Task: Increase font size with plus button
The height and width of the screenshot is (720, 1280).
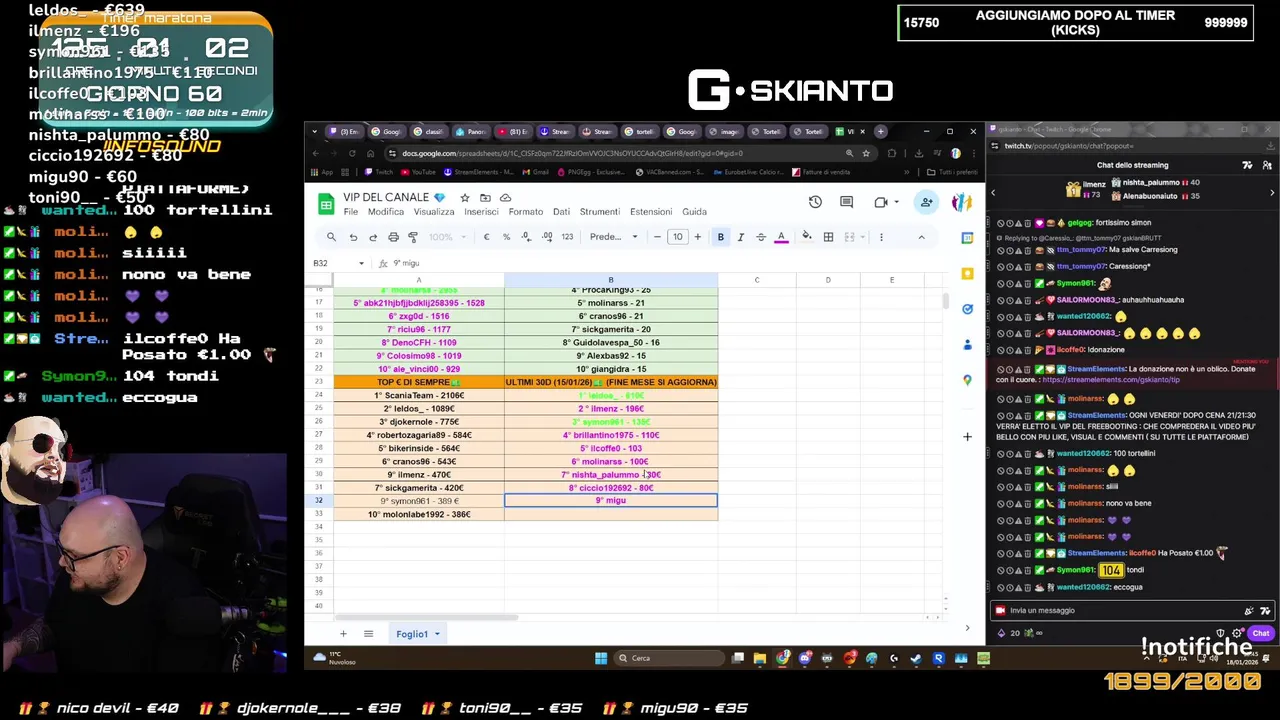Action: pos(697,237)
